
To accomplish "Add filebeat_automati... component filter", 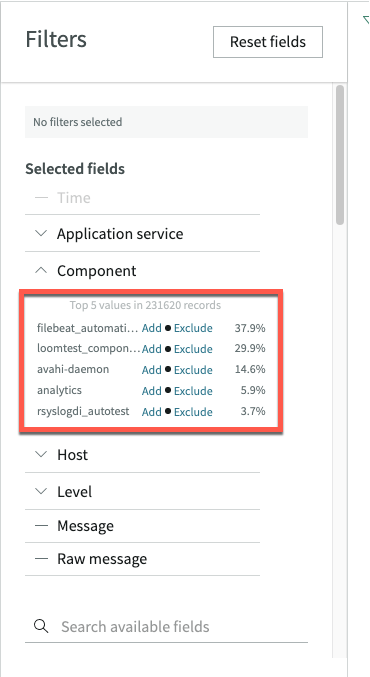I will (x=152, y=328).
